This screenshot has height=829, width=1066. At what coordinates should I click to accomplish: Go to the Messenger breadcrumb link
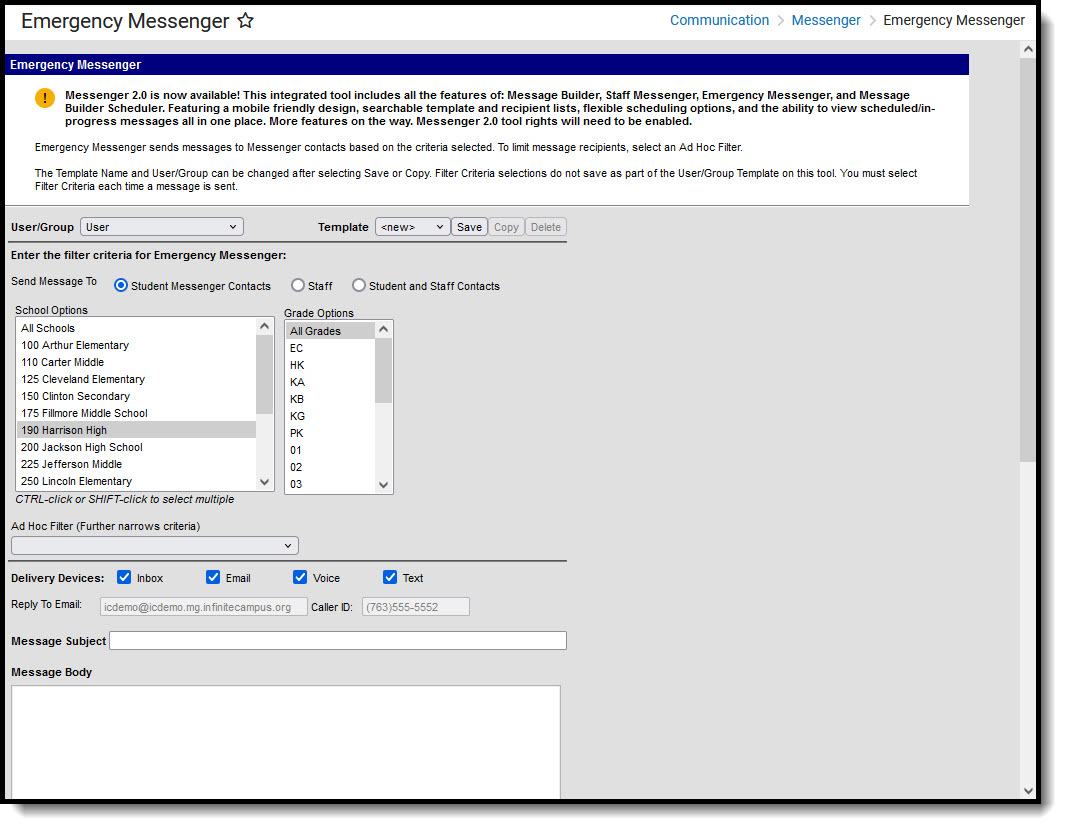point(826,20)
